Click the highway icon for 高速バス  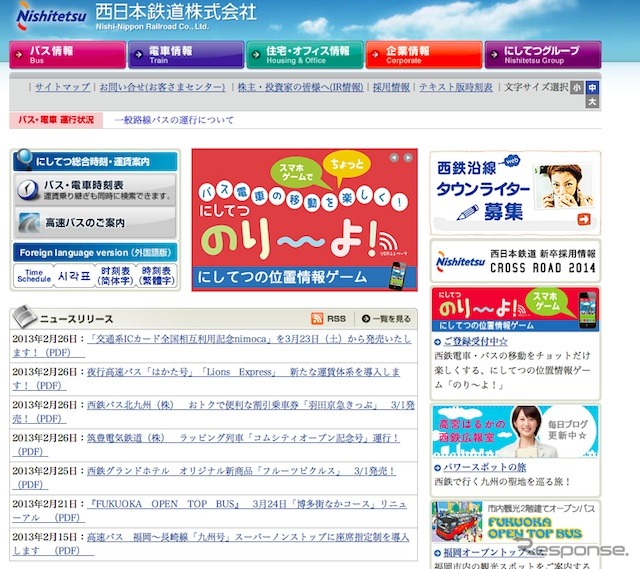pyautogui.click(x=29, y=222)
